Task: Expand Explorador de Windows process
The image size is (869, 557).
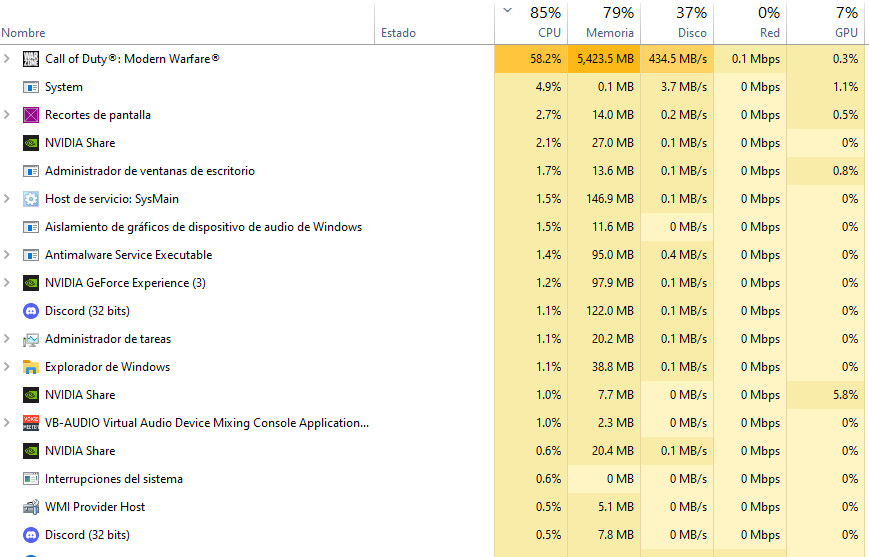Action: point(7,366)
